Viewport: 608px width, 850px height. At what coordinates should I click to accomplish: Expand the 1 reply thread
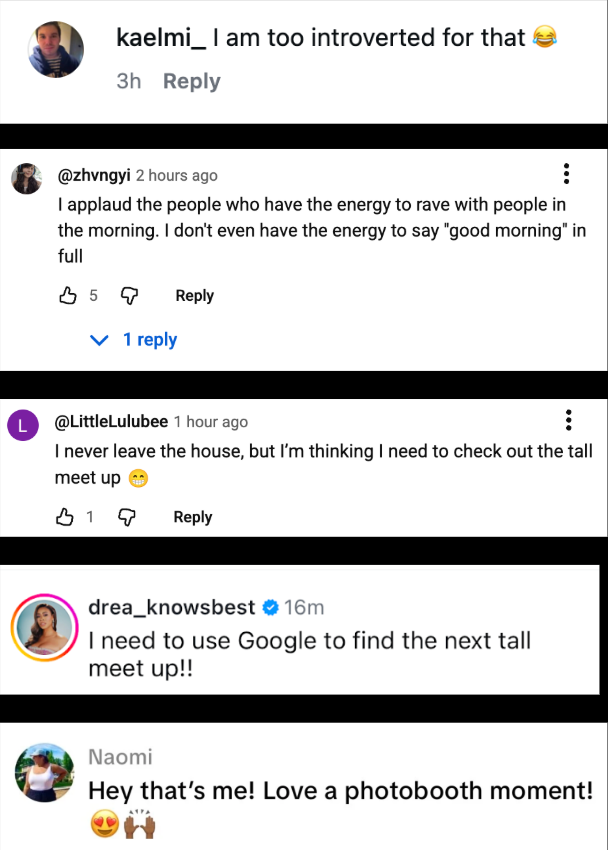click(x=134, y=340)
